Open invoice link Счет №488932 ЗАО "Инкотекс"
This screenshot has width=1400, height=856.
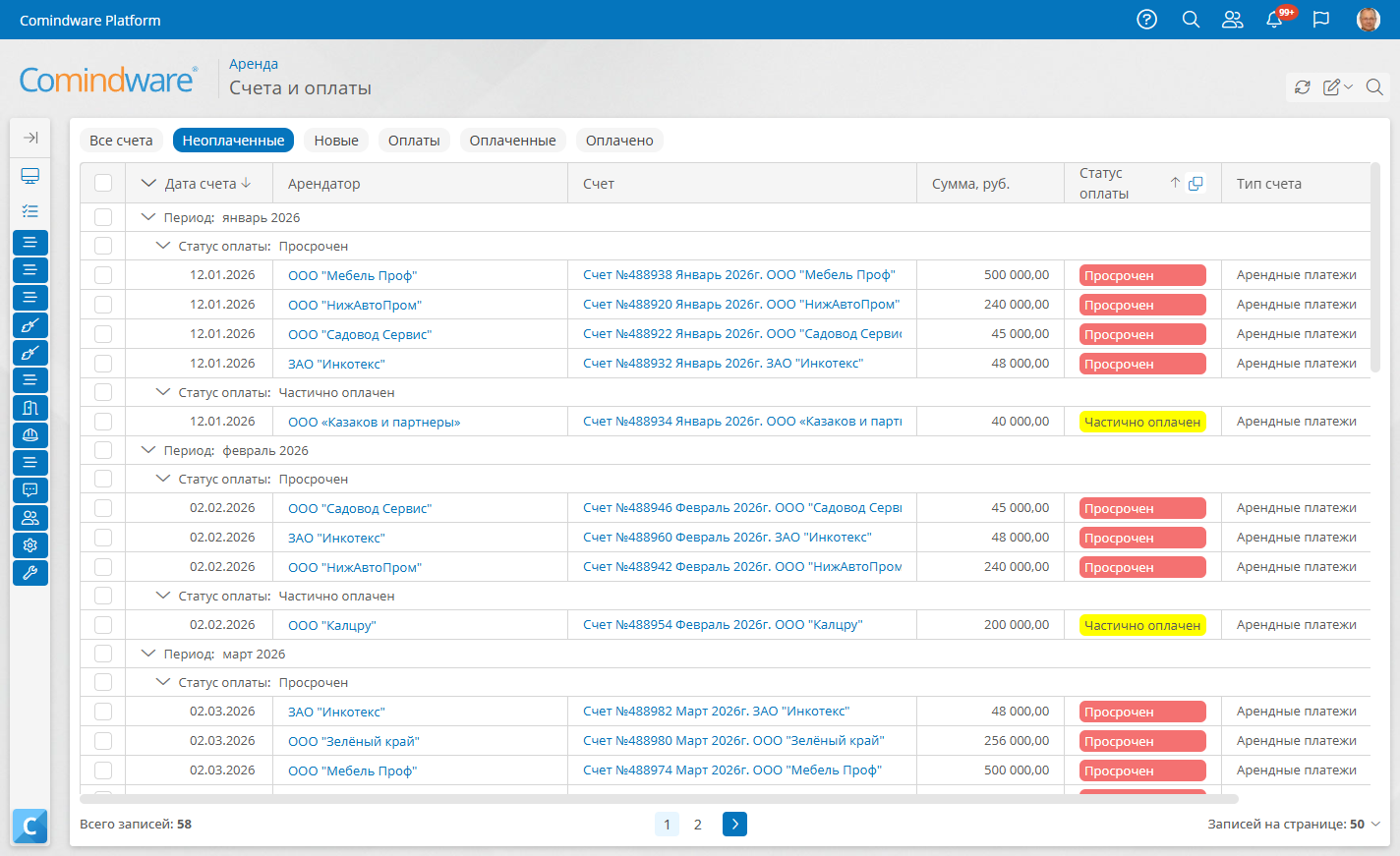723,364
